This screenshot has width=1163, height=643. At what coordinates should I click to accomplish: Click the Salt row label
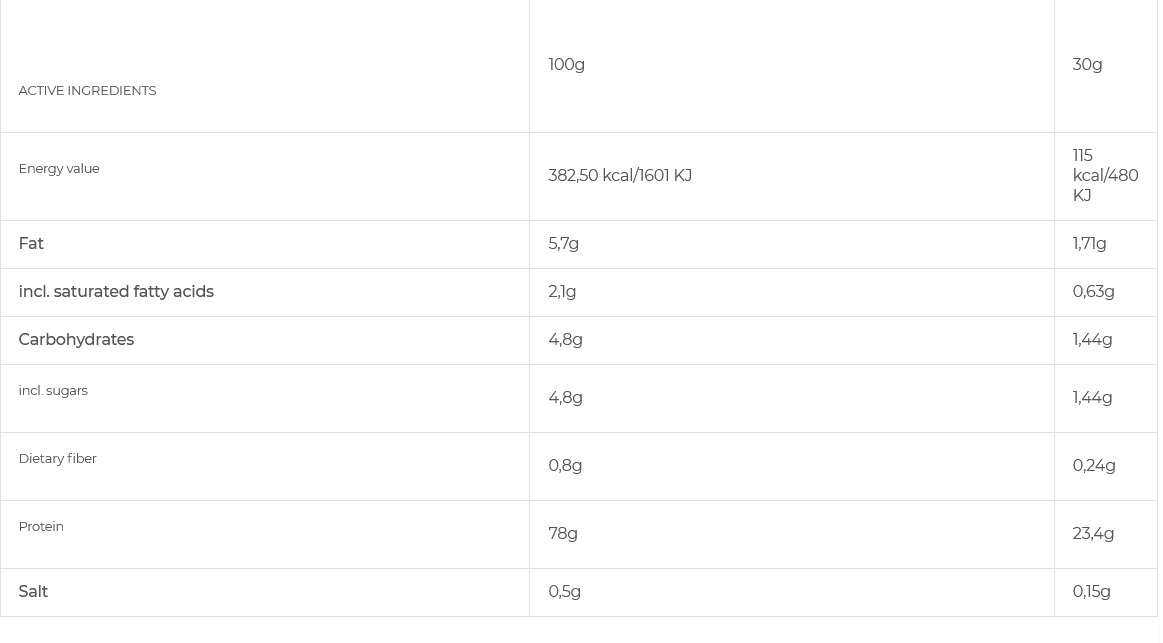pos(33,592)
